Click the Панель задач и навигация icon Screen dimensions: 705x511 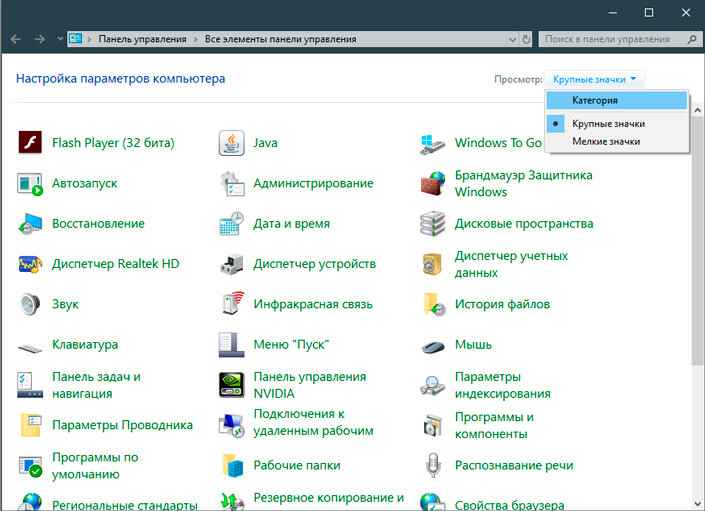click(x=30, y=385)
